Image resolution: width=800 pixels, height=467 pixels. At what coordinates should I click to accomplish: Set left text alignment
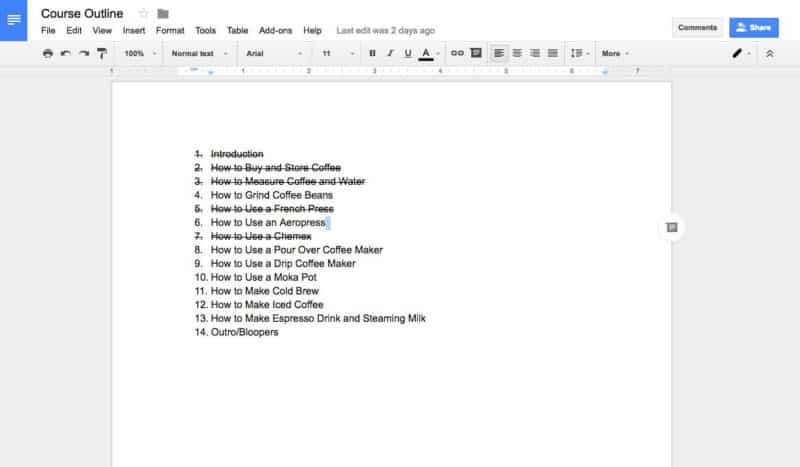(x=499, y=53)
